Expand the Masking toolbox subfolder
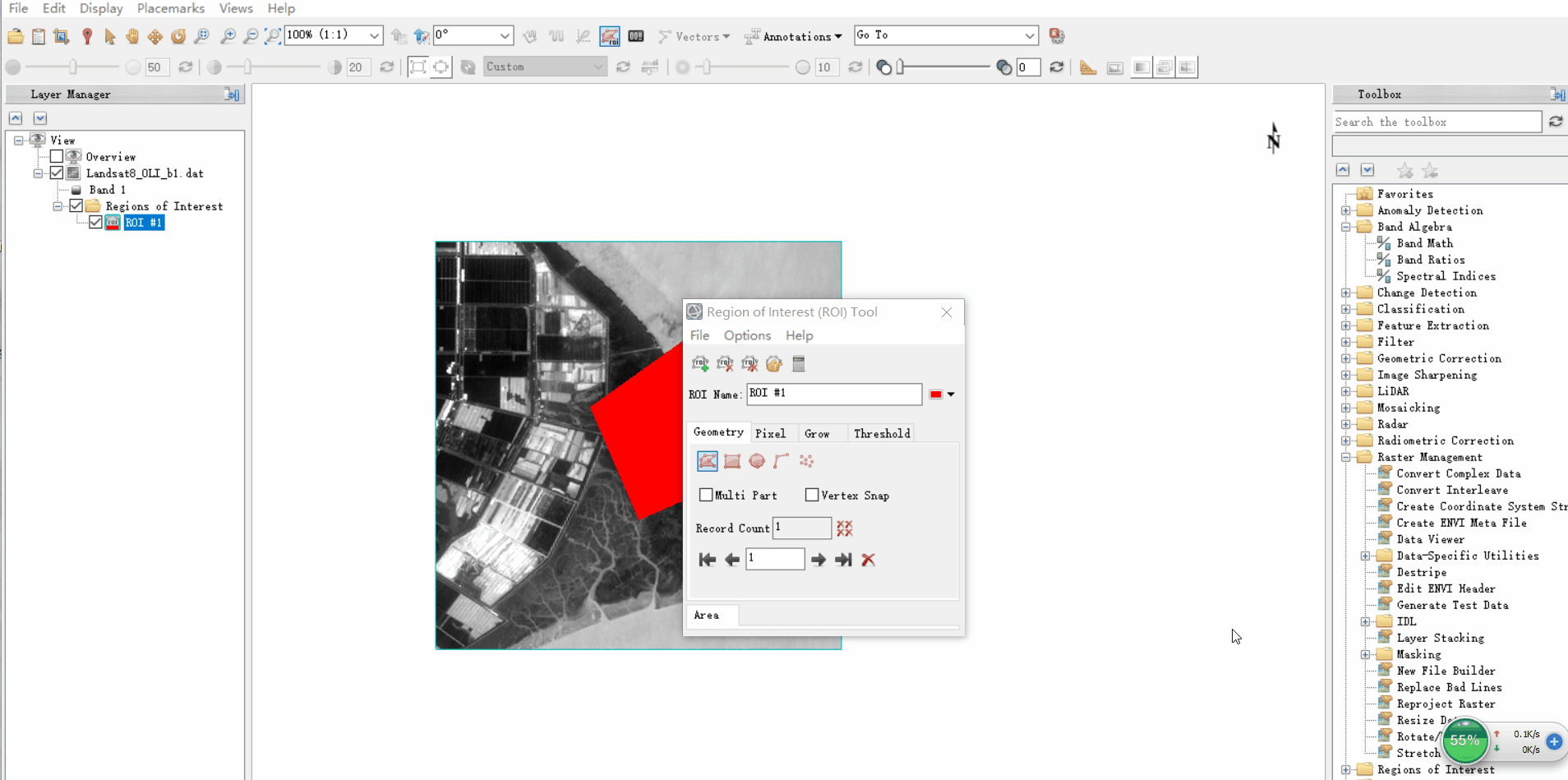1568x780 pixels. 1366,654
